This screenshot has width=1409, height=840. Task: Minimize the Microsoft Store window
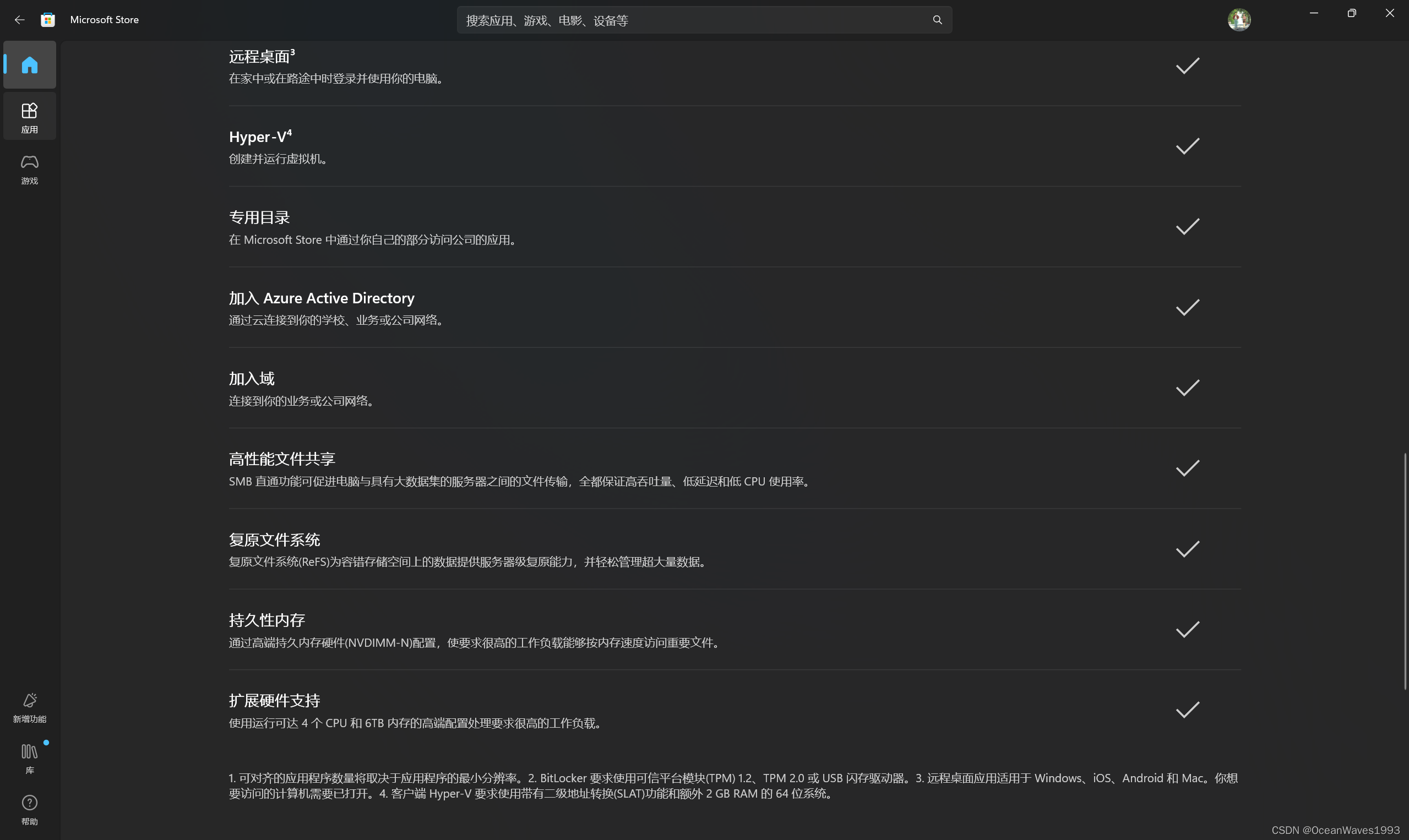pos(1313,13)
